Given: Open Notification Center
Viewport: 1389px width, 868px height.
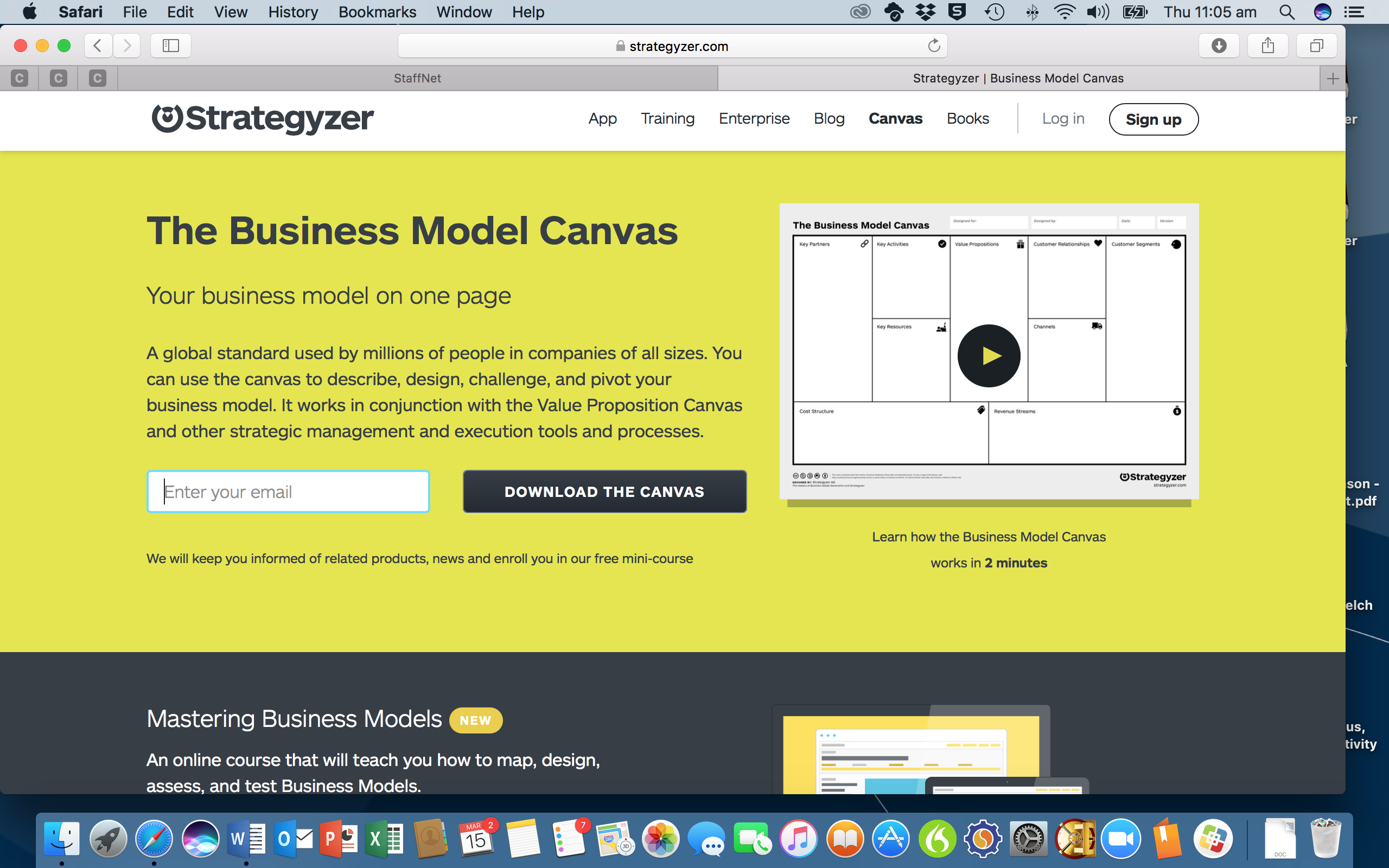Looking at the screenshot, I should point(1355,12).
